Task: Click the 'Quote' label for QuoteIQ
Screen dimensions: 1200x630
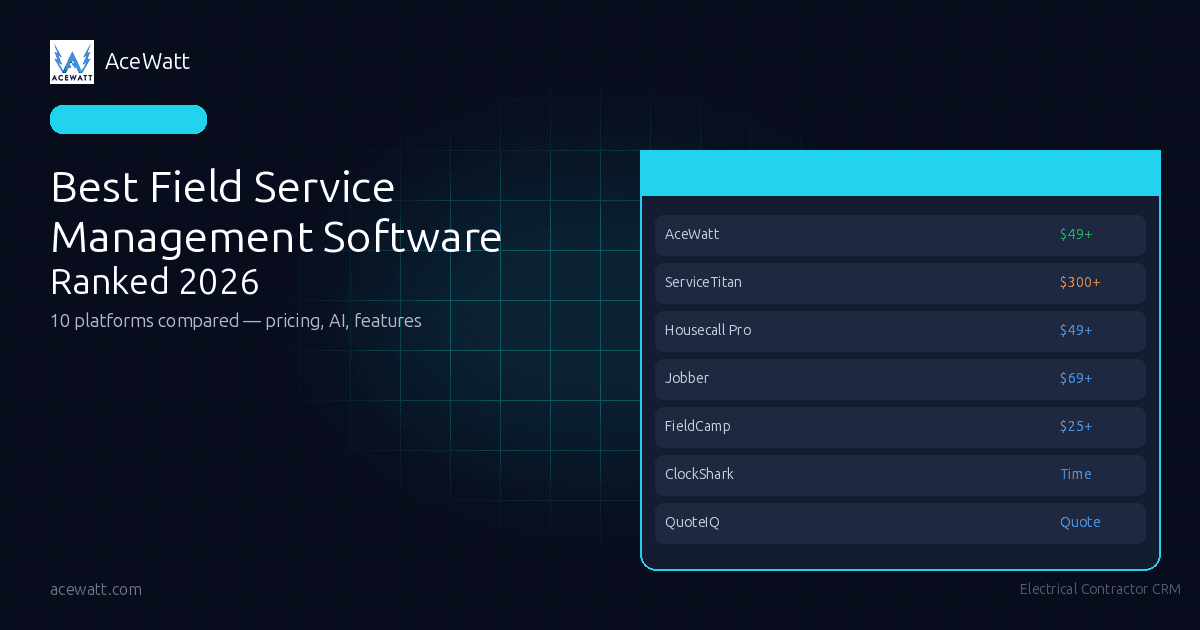Action: click(1080, 522)
